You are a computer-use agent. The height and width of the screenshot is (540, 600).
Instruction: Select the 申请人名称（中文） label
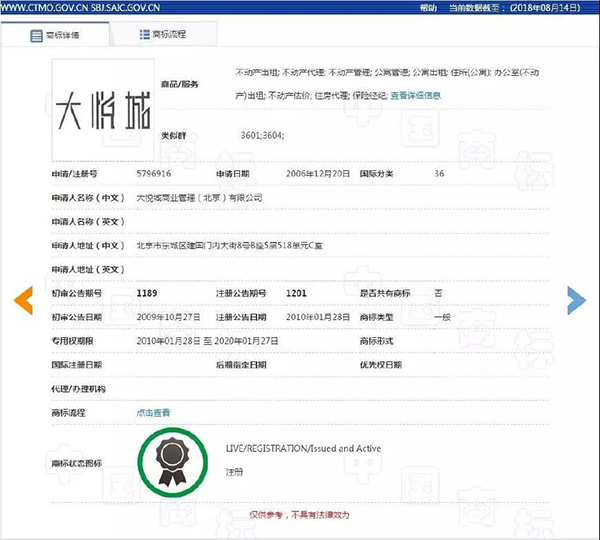(88, 198)
